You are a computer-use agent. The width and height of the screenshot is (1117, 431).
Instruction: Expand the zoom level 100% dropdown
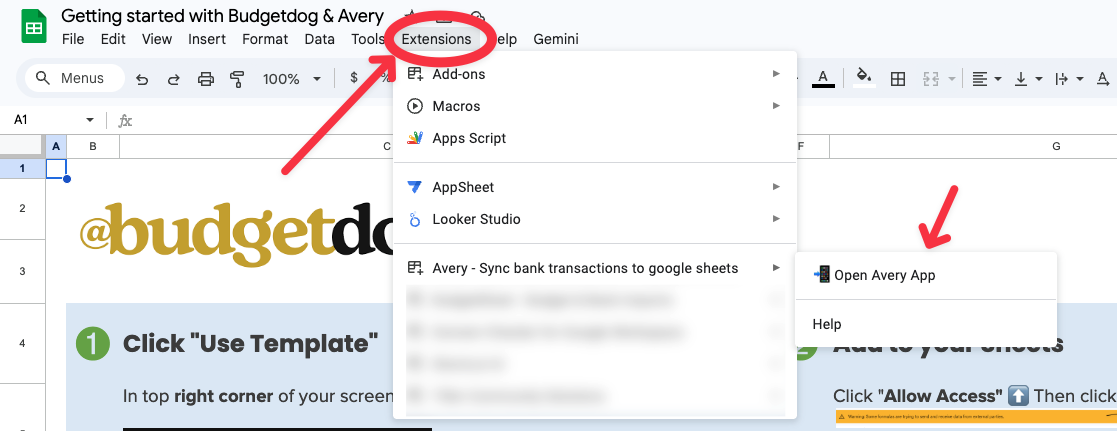(291, 79)
